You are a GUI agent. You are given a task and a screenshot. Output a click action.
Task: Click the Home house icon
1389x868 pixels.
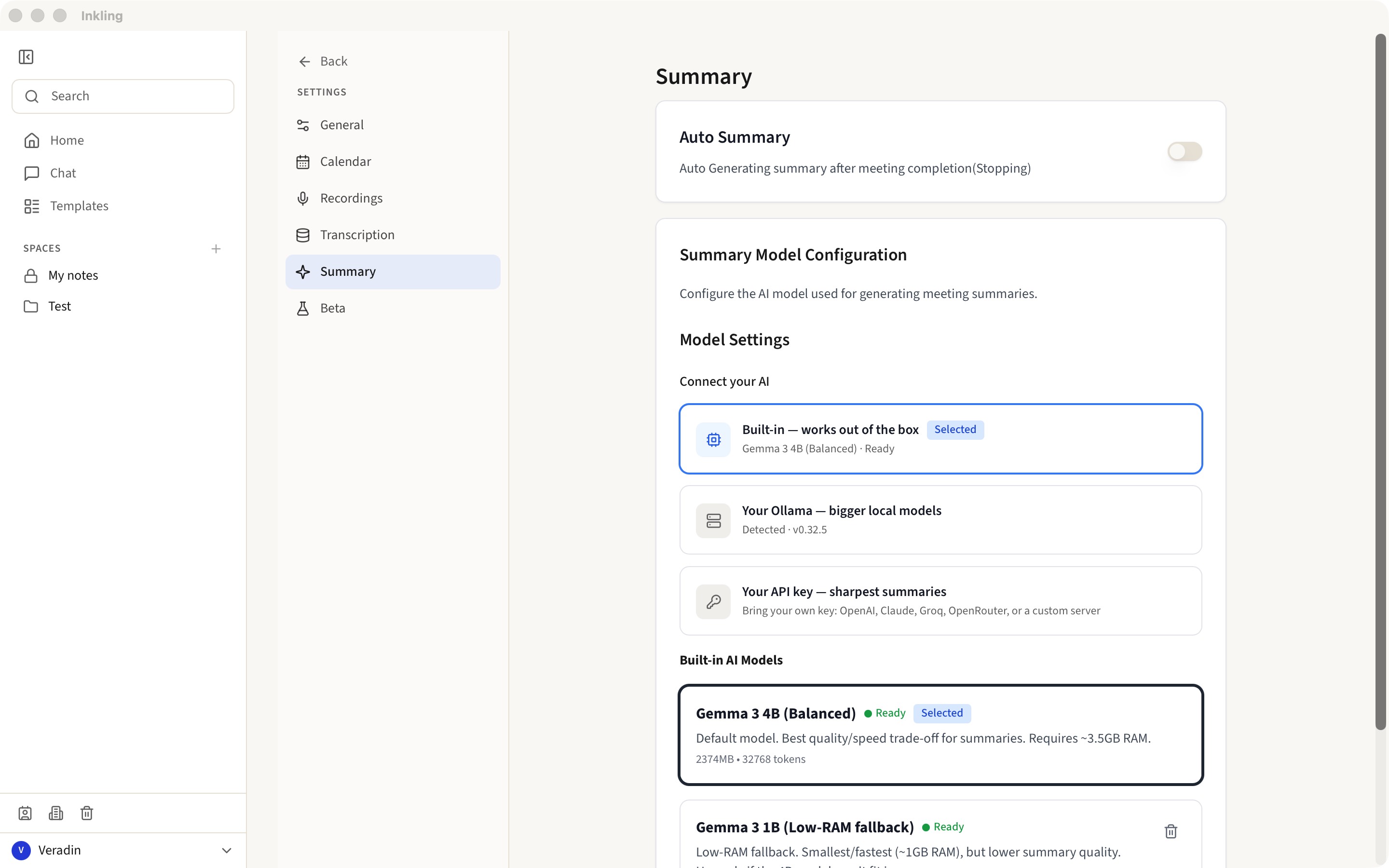coord(31,141)
